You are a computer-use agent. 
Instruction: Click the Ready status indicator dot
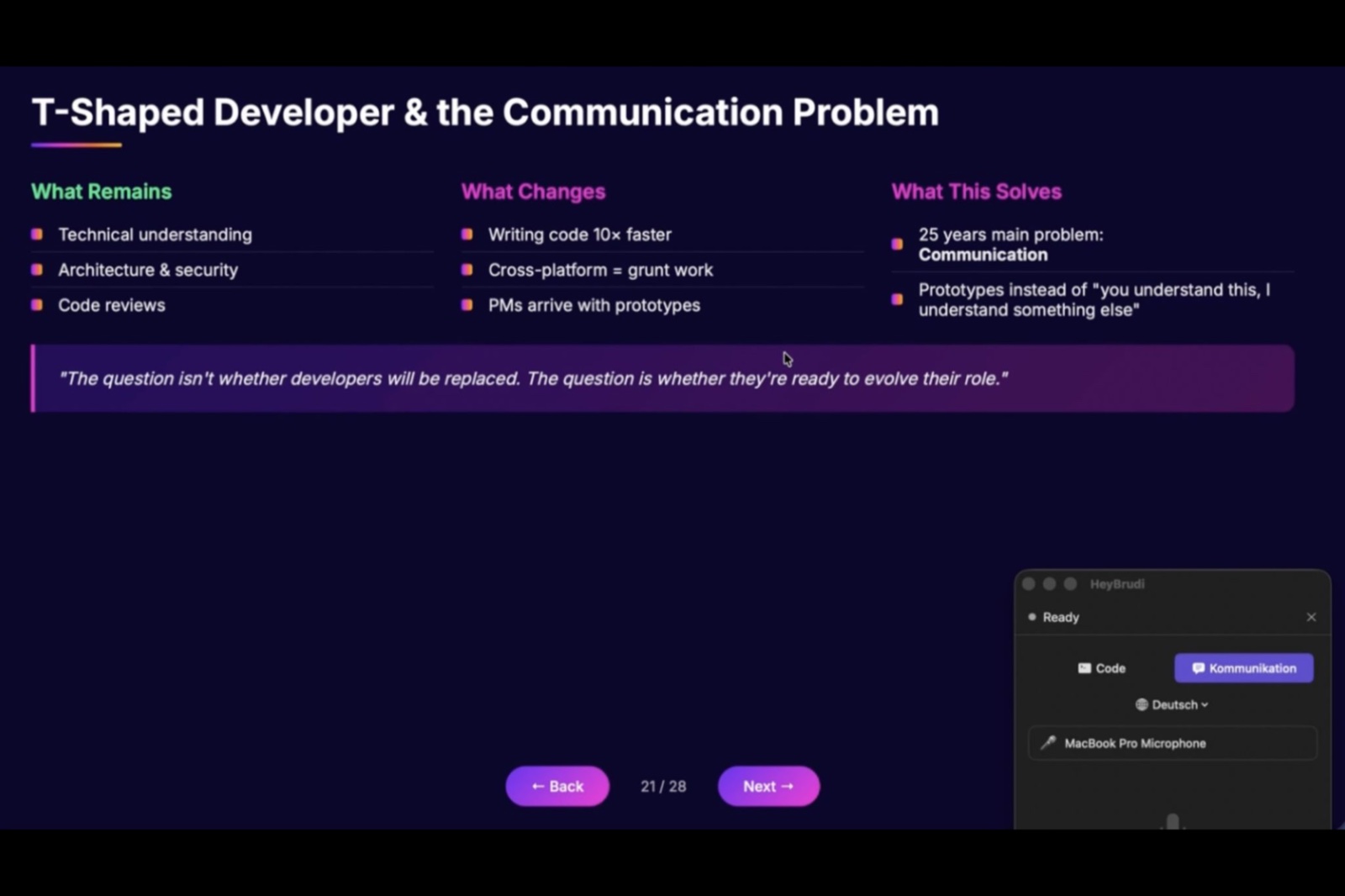[x=1032, y=617]
